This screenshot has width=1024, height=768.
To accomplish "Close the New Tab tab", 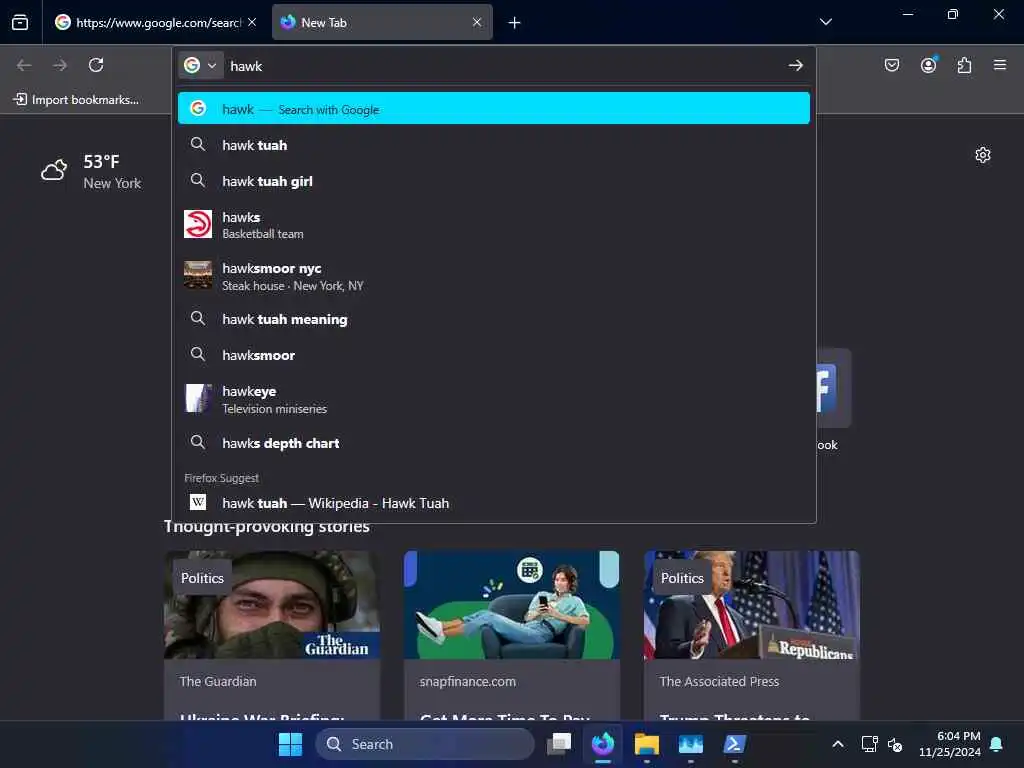I will 477,22.
